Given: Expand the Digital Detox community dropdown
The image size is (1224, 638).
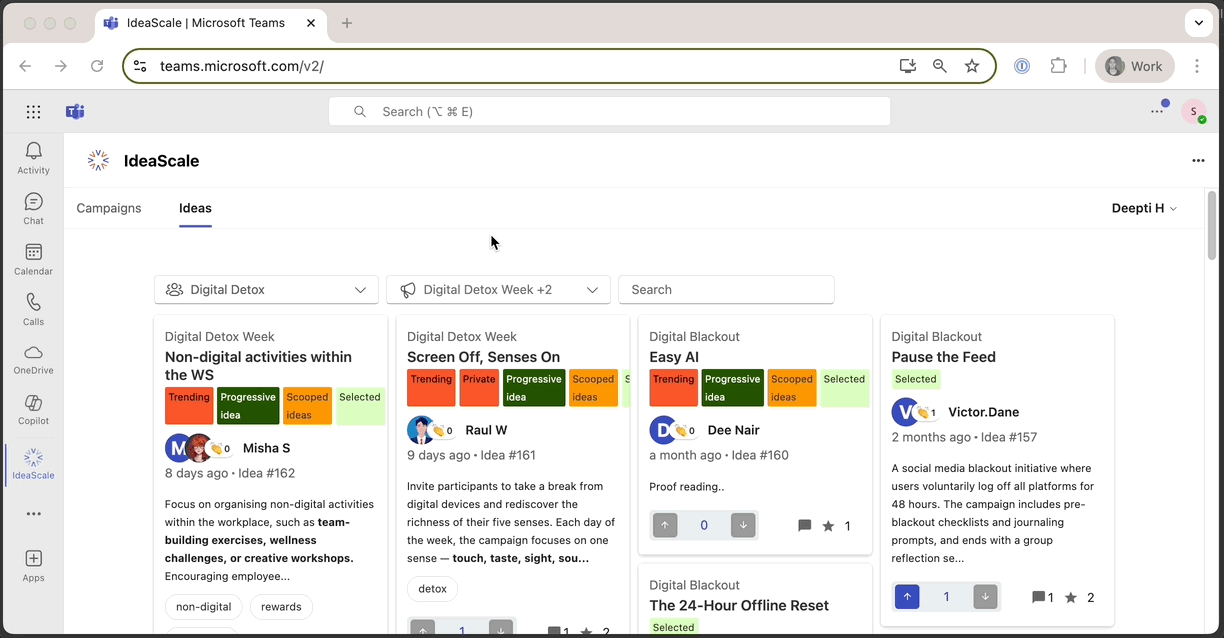Looking at the screenshot, I should 266,290.
